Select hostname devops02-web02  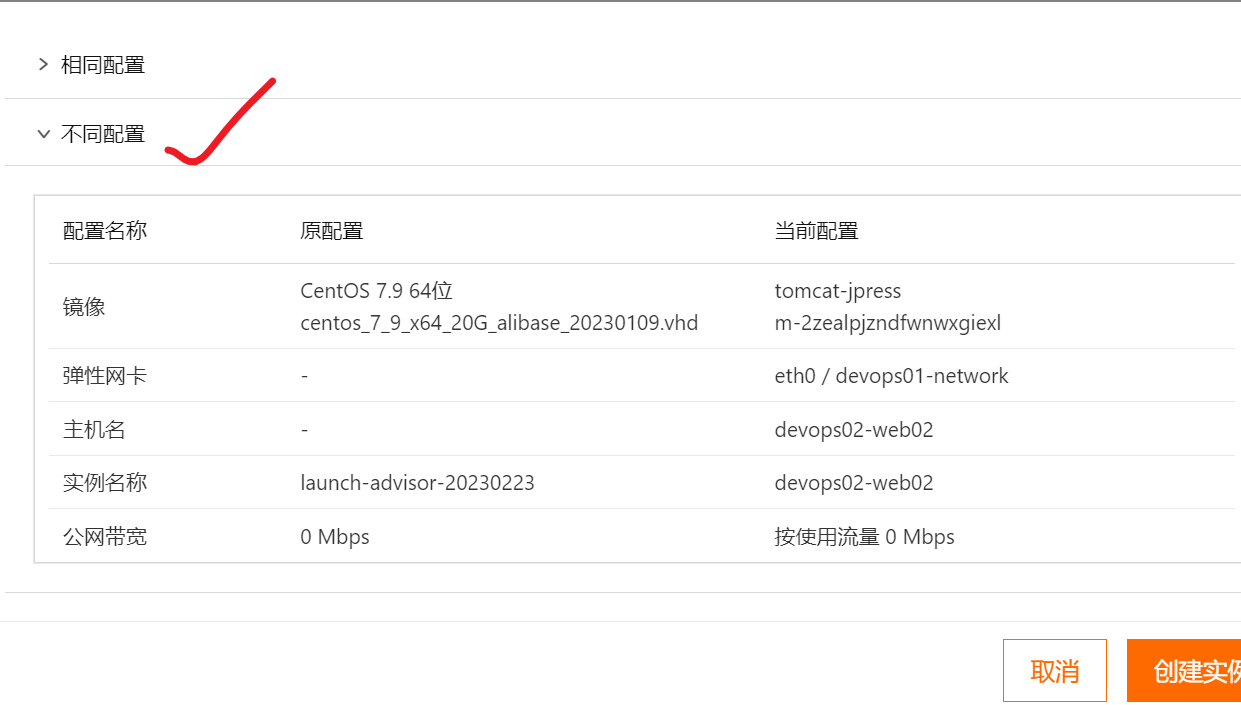point(854,429)
